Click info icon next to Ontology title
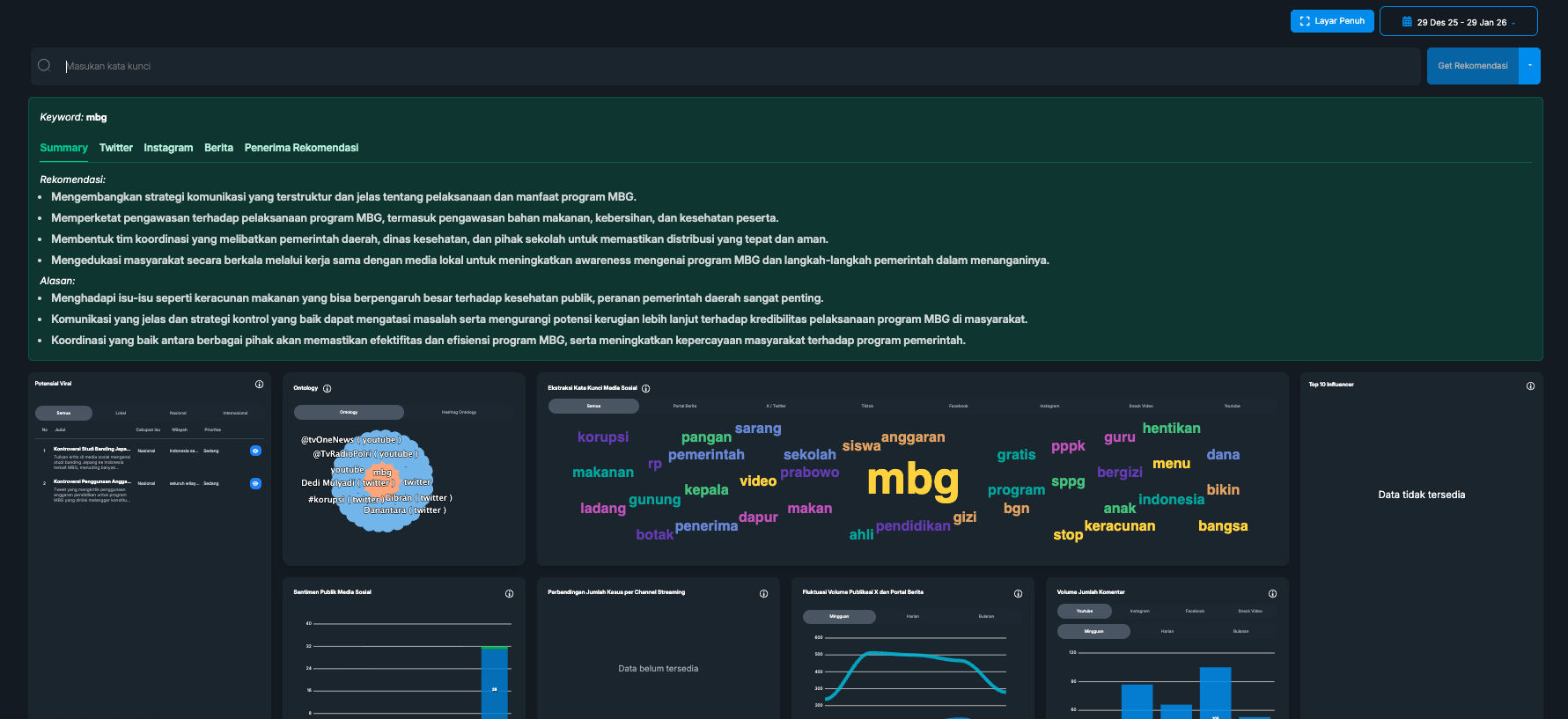The image size is (1568, 719). [x=327, y=389]
